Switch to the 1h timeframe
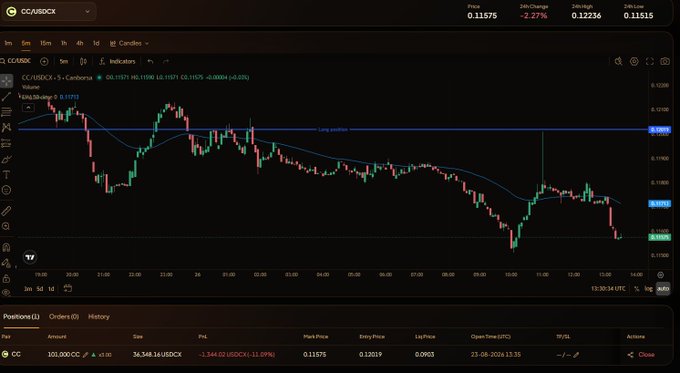This screenshot has height=373, width=680. [x=64, y=43]
